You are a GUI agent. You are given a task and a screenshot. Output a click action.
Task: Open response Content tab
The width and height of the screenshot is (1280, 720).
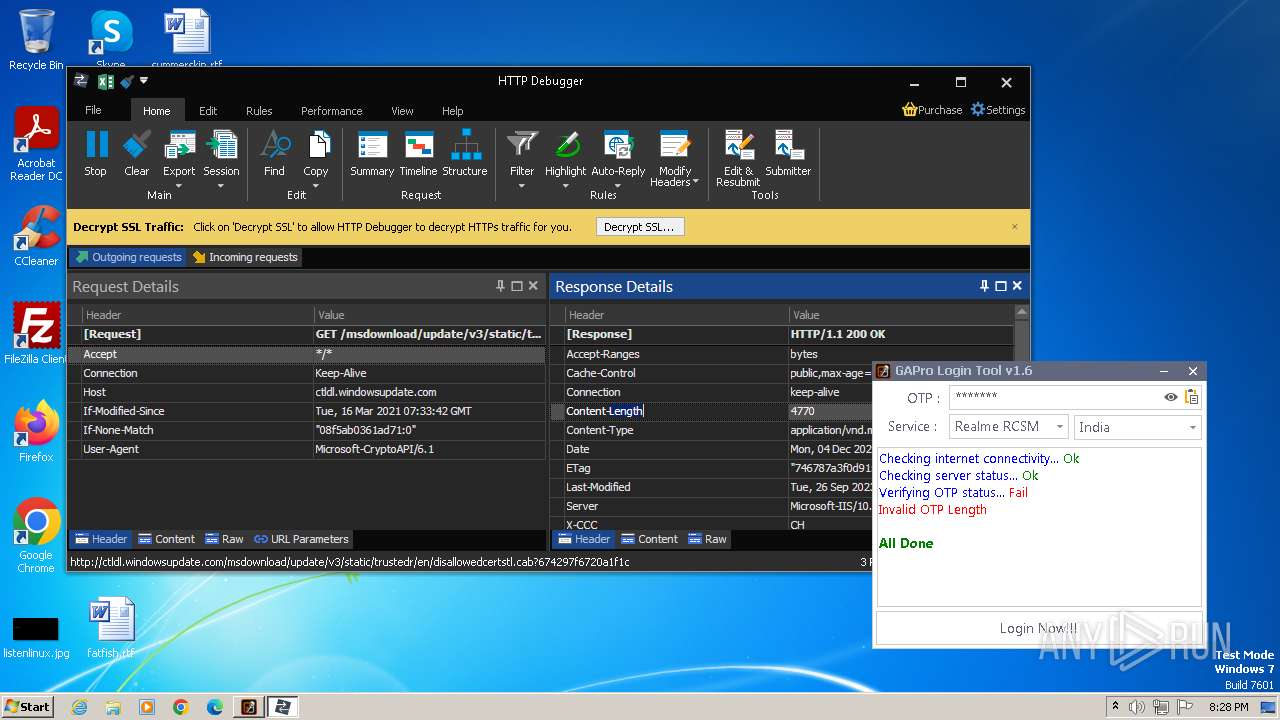tap(649, 539)
